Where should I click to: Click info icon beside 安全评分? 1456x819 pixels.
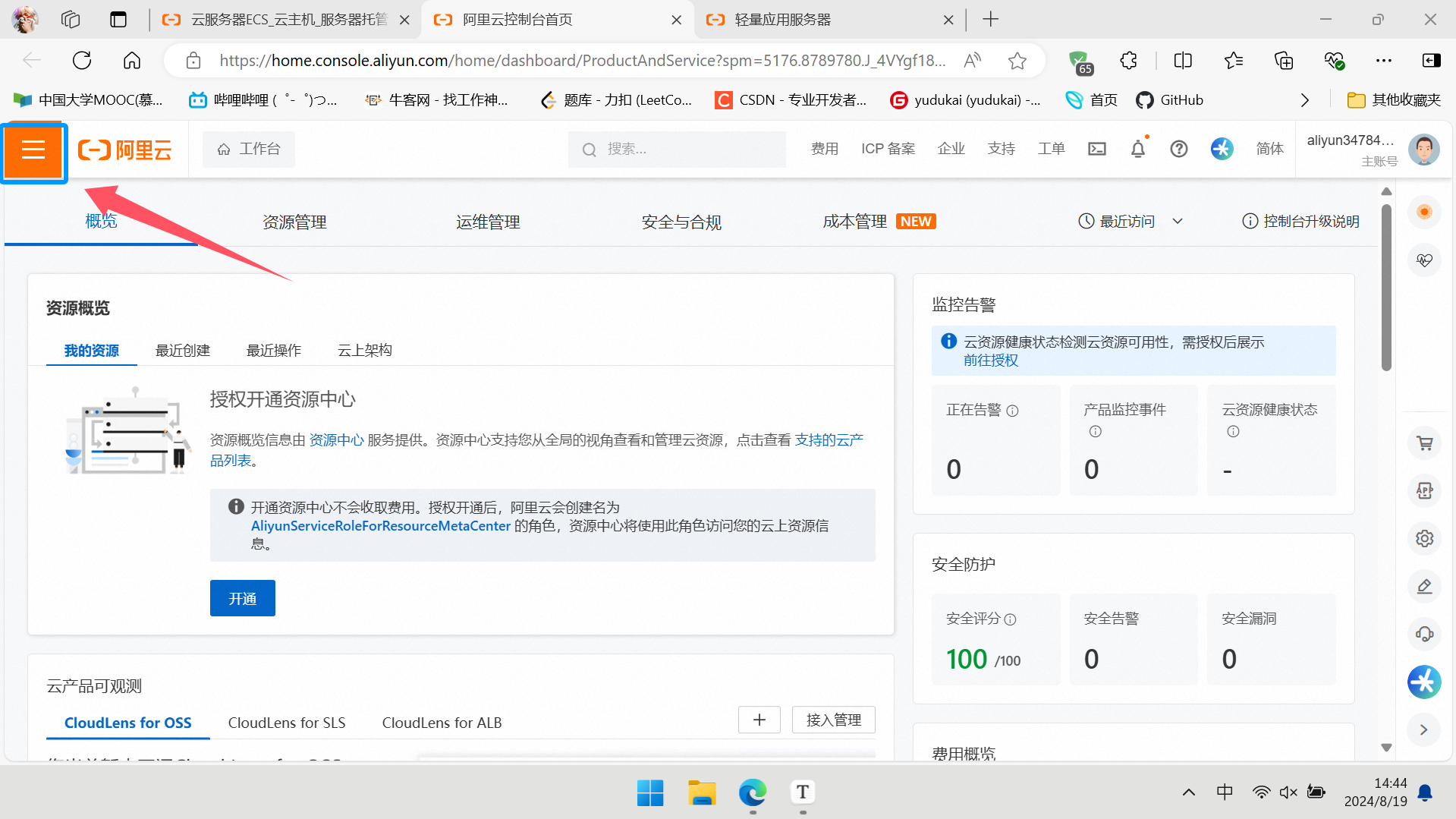pos(1010,619)
